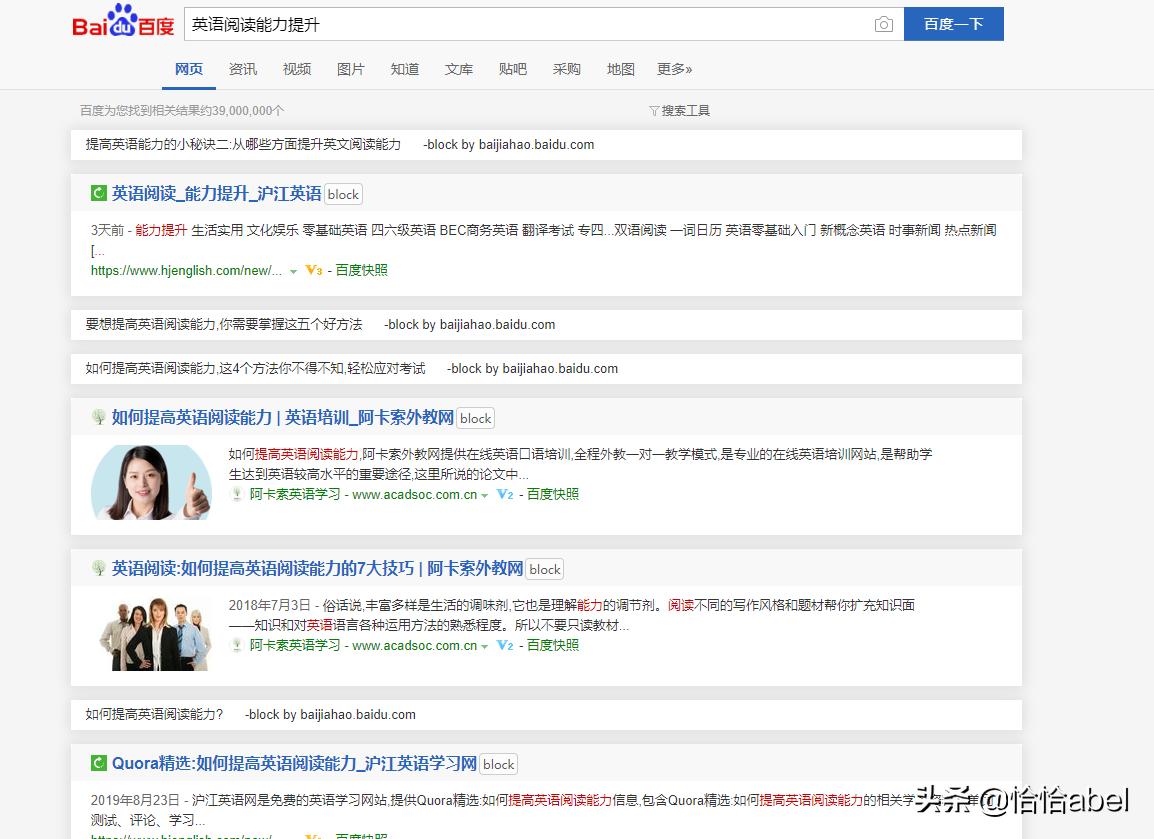Click the green safety shield before 英语阅读_能力提升_沪江英语

[99, 194]
